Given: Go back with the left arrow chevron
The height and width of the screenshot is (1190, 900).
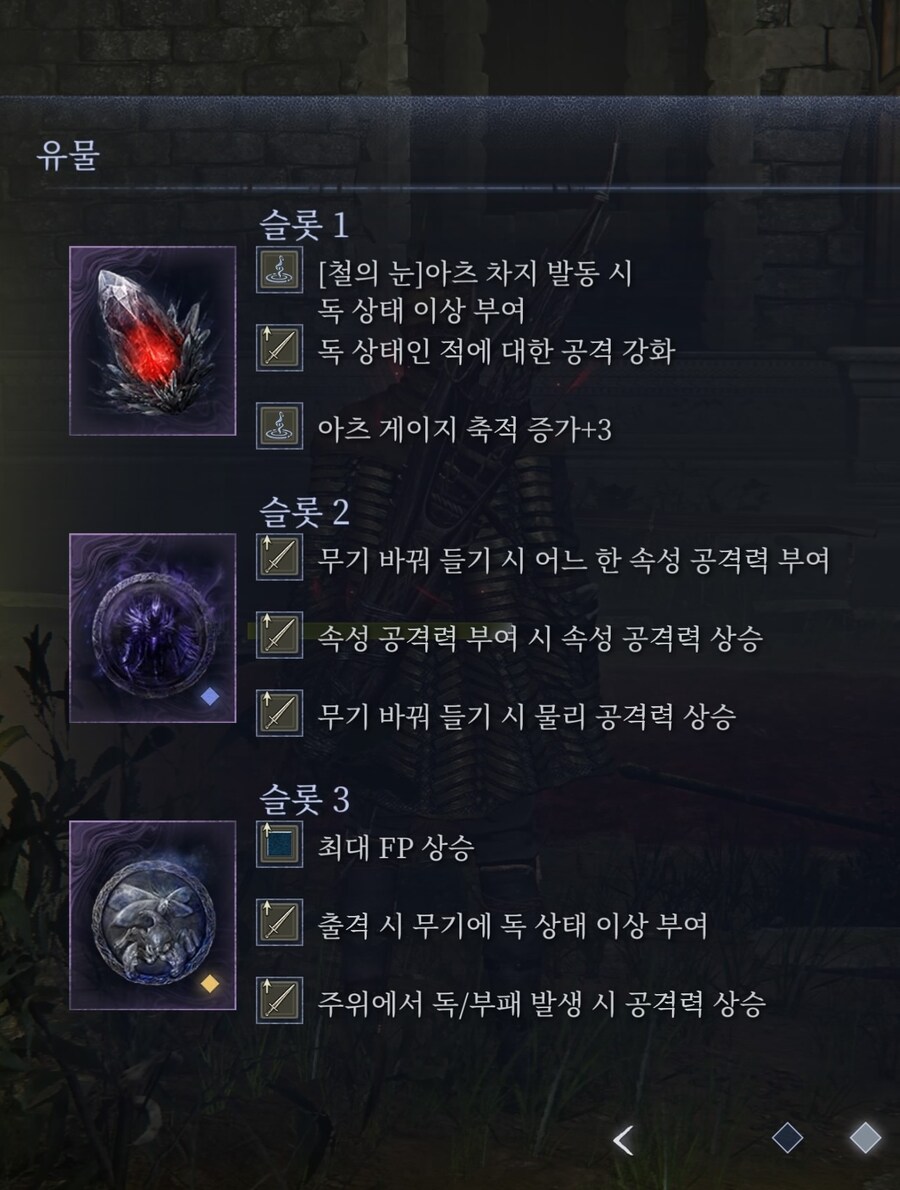Looking at the screenshot, I should [x=624, y=1140].
